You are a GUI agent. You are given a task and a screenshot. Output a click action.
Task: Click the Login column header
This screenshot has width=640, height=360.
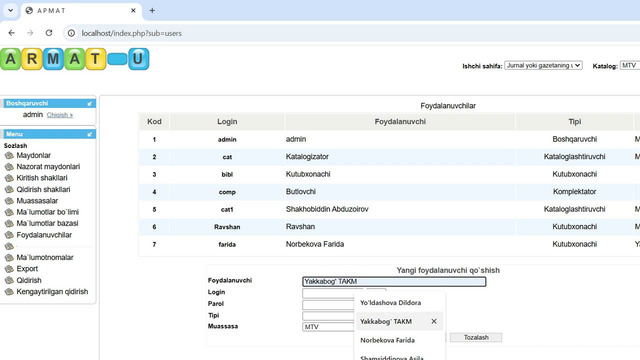point(227,122)
